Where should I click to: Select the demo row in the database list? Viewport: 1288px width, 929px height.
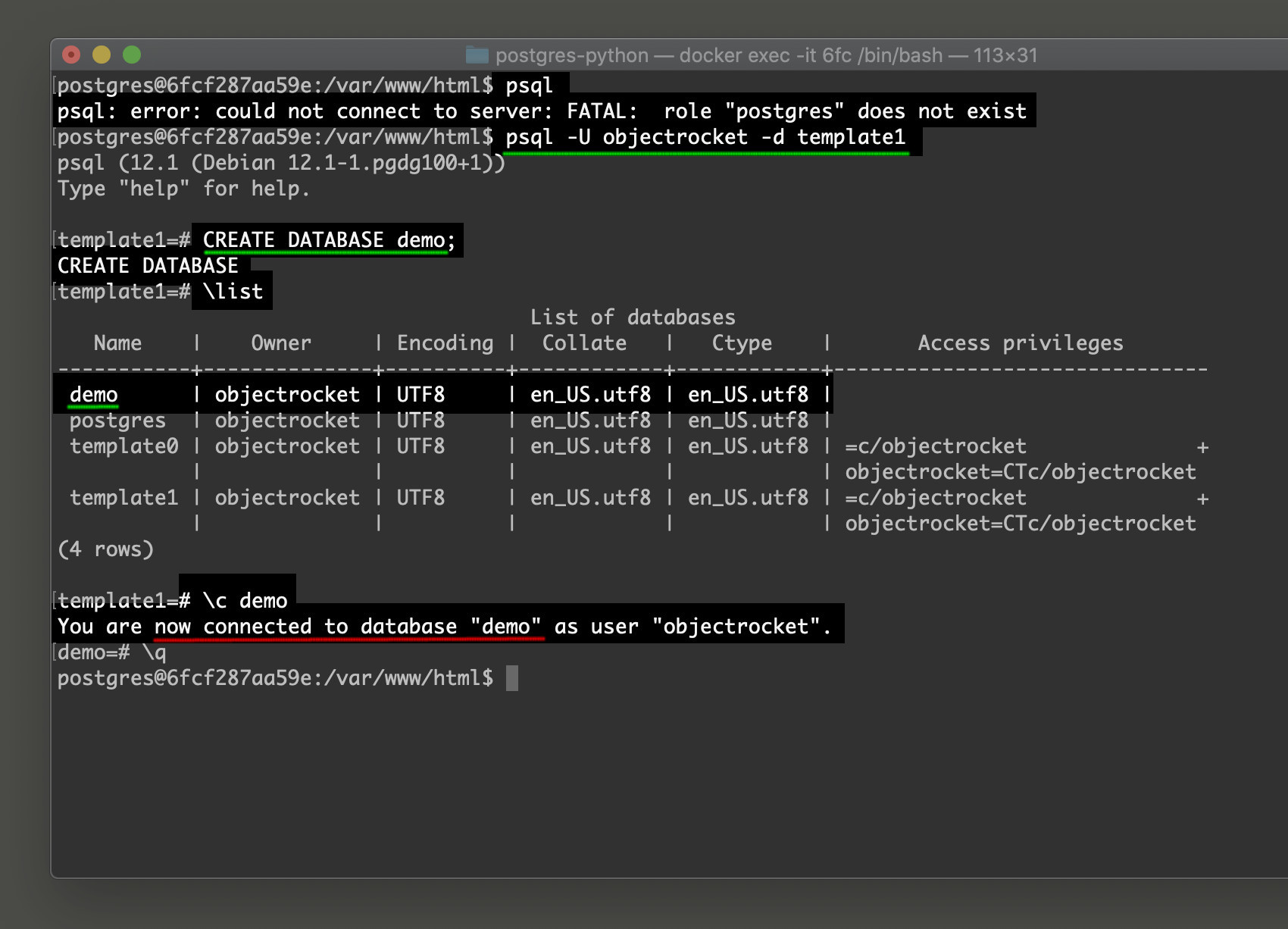coord(94,394)
